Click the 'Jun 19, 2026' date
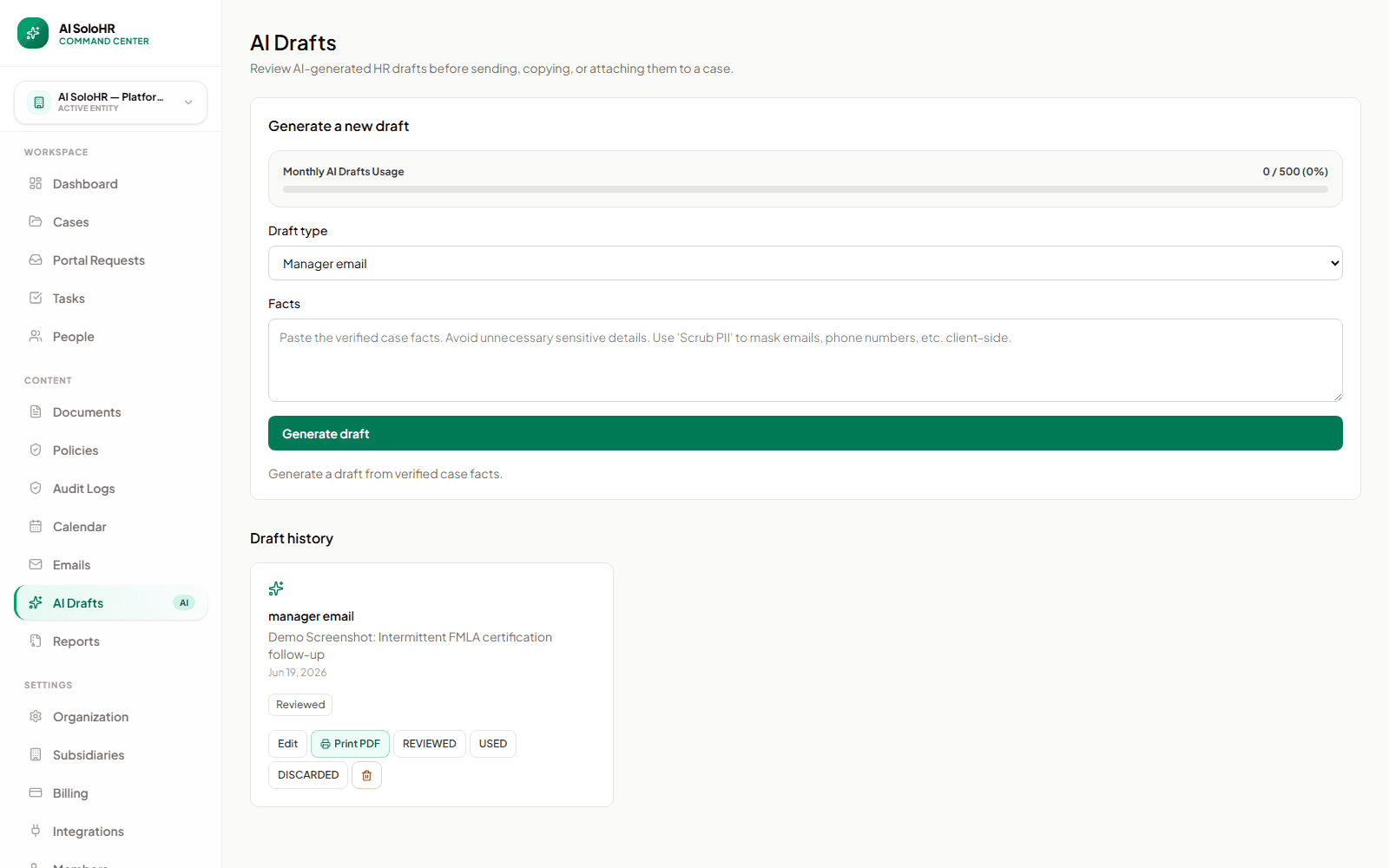1389x868 pixels. (298, 673)
